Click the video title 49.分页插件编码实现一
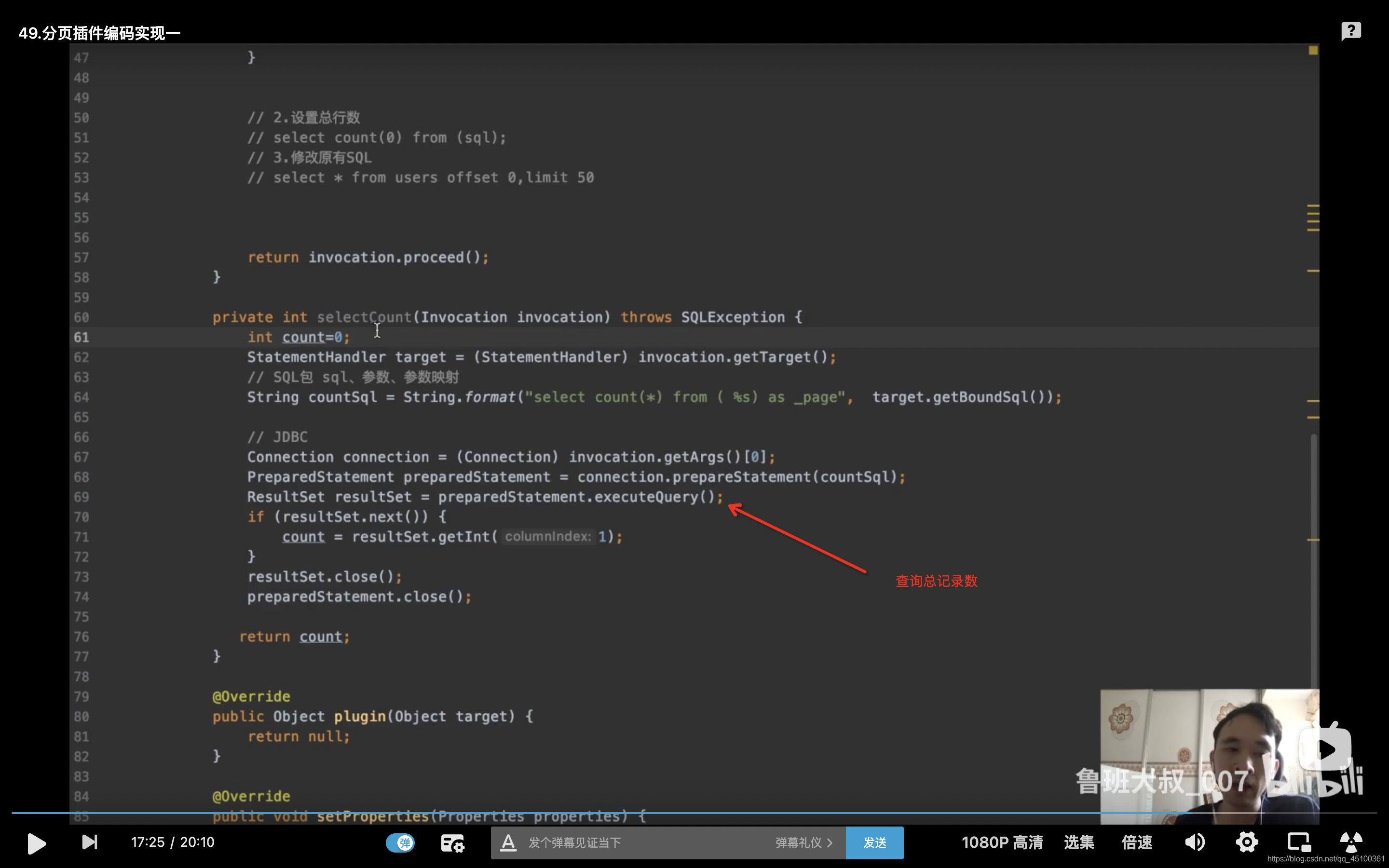Image resolution: width=1389 pixels, height=868 pixels. [x=99, y=33]
